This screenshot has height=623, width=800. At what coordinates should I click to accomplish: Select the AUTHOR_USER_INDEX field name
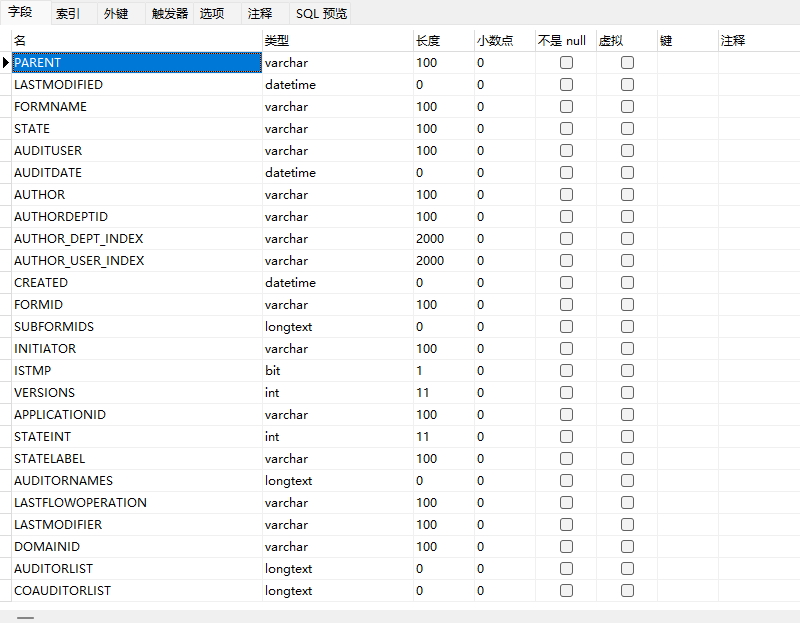(x=137, y=260)
